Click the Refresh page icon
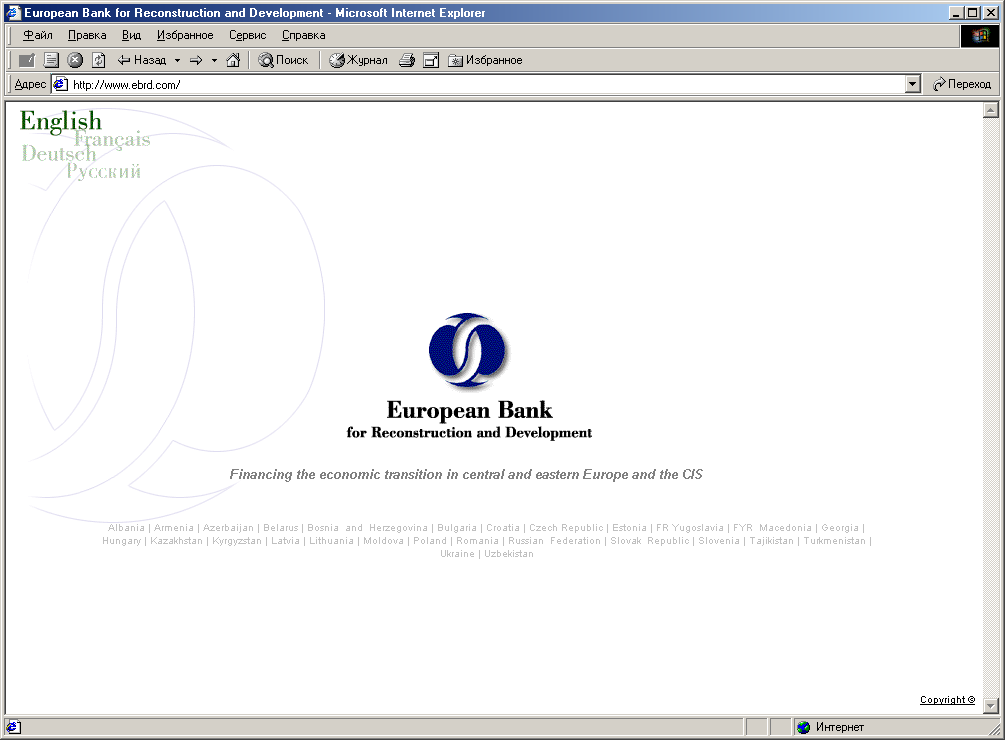This screenshot has width=1005, height=740. [x=99, y=60]
